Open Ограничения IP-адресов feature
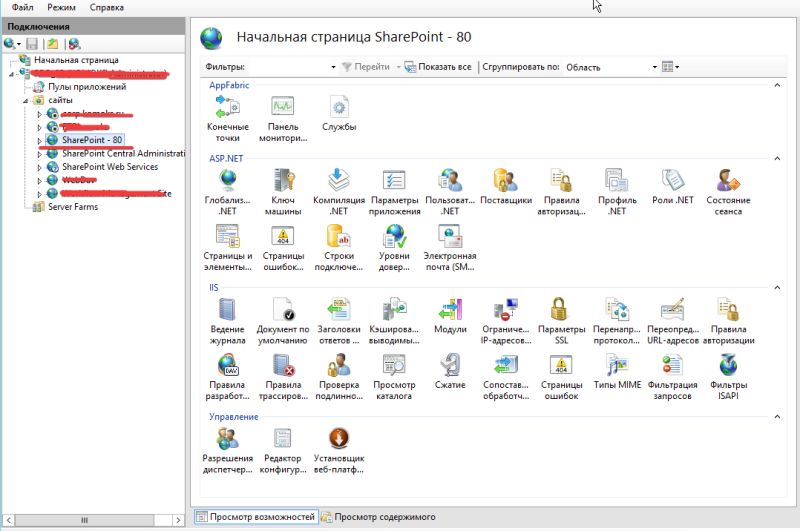Image resolution: width=800 pixels, height=531 pixels. pos(506,321)
